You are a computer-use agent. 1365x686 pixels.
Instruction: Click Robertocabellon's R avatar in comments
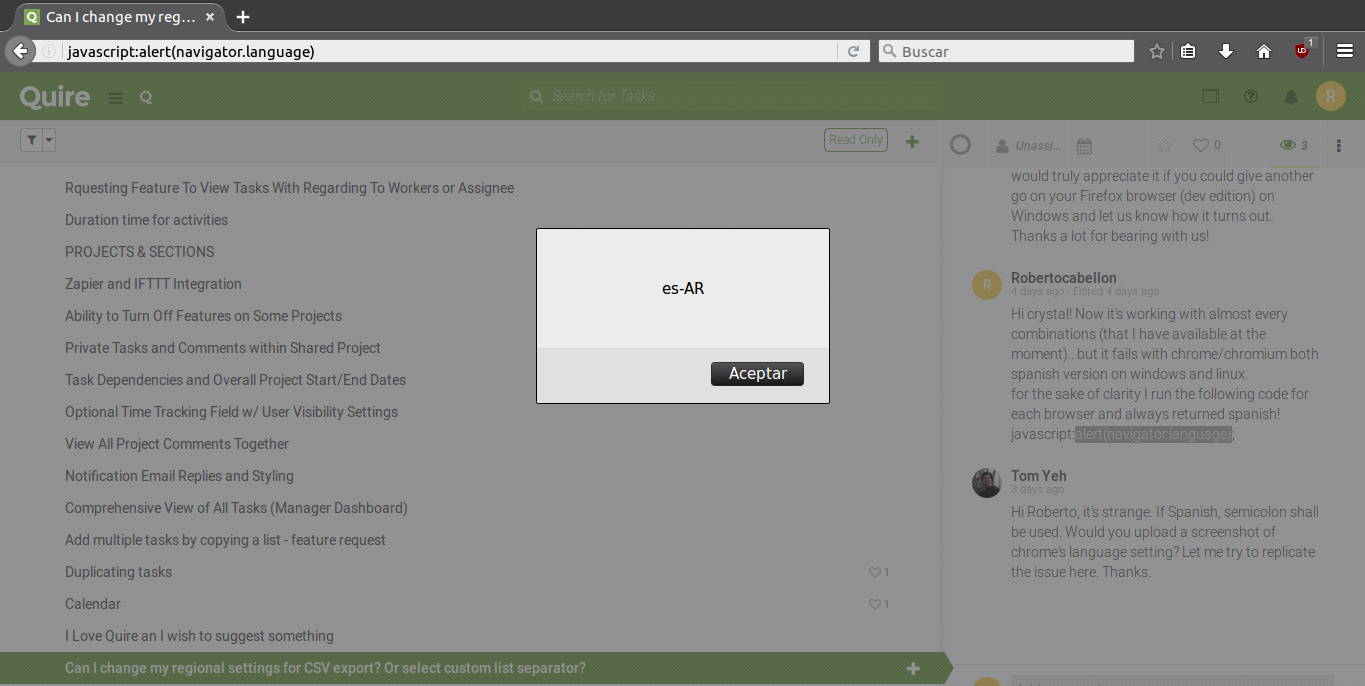click(x=987, y=284)
